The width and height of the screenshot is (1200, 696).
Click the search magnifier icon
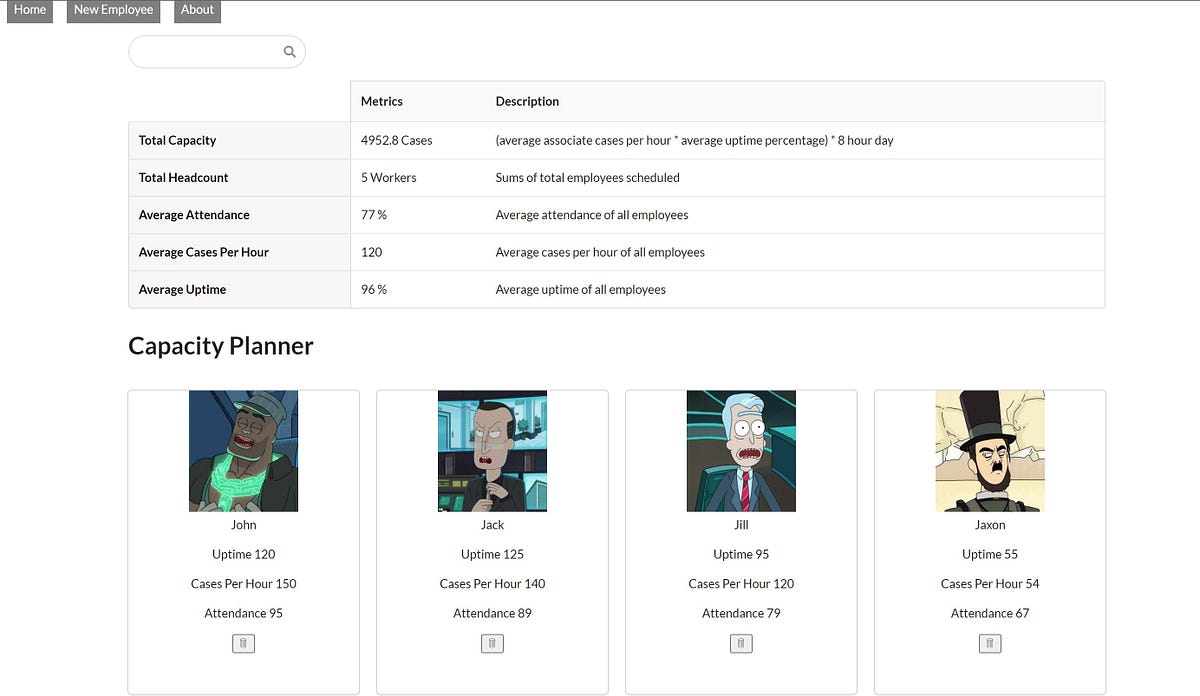tap(289, 51)
